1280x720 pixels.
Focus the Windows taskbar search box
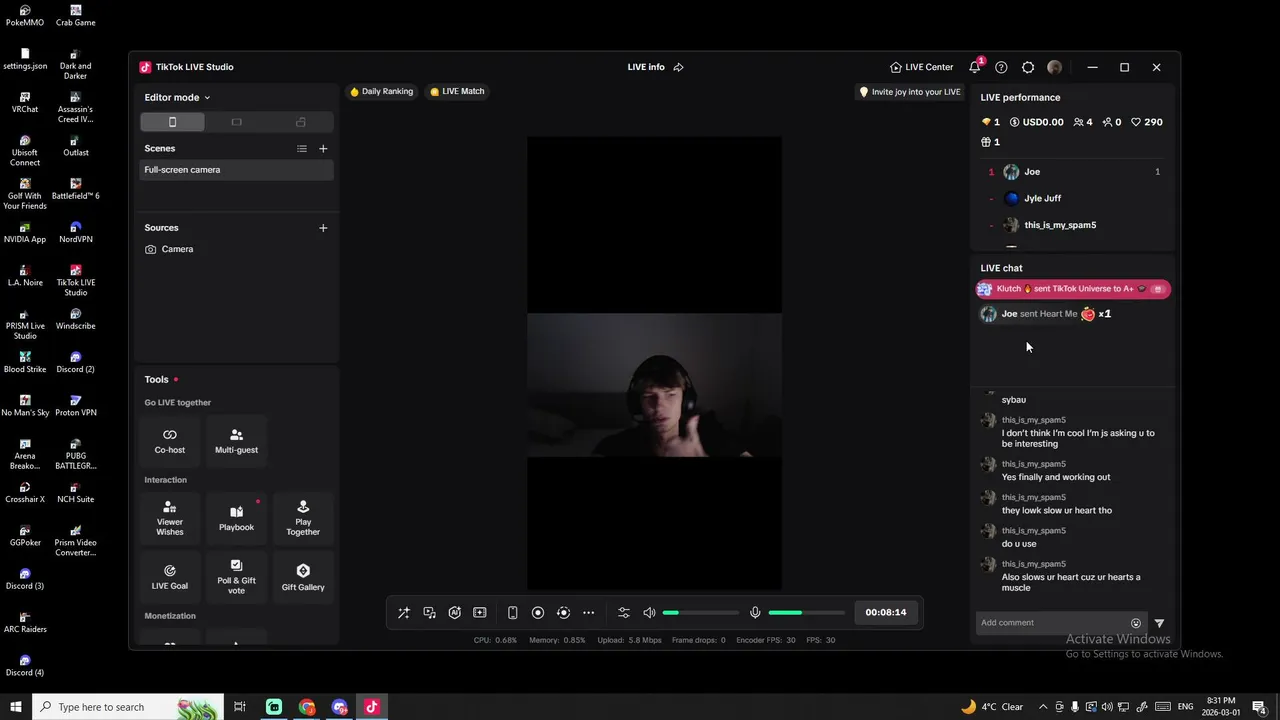coord(128,707)
